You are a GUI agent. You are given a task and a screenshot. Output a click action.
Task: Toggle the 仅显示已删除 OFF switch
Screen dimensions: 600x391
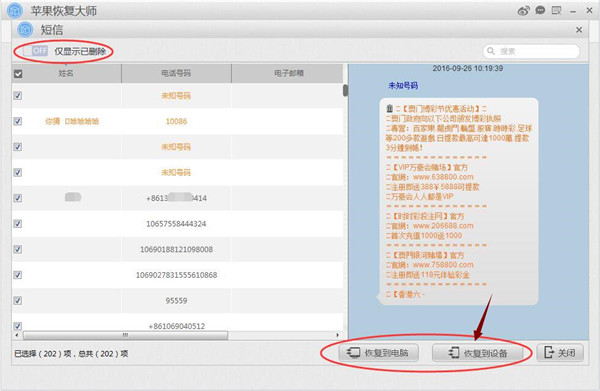point(35,51)
